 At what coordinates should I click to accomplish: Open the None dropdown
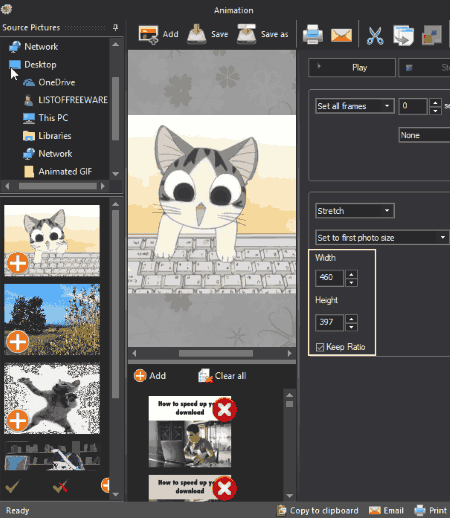click(424, 135)
